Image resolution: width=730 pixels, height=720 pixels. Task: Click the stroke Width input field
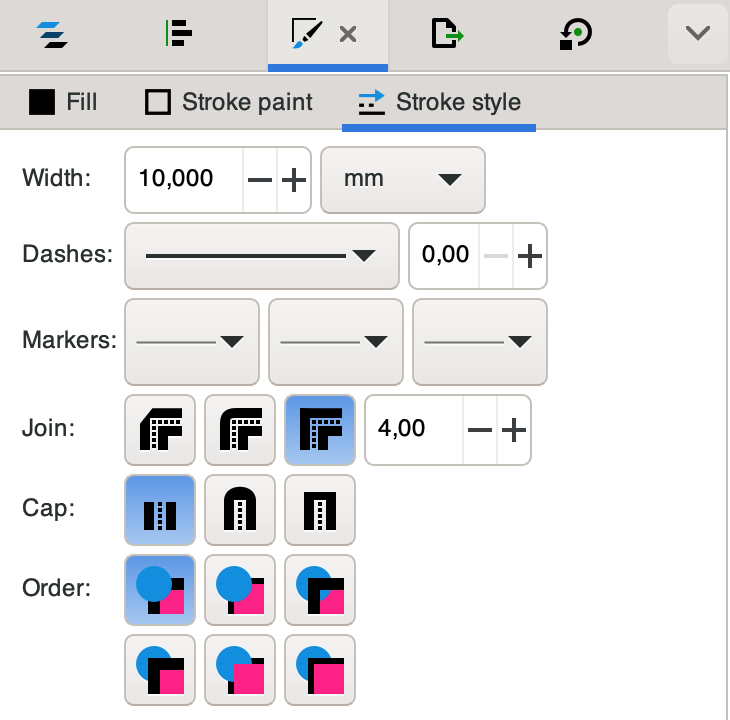click(x=185, y=180)
